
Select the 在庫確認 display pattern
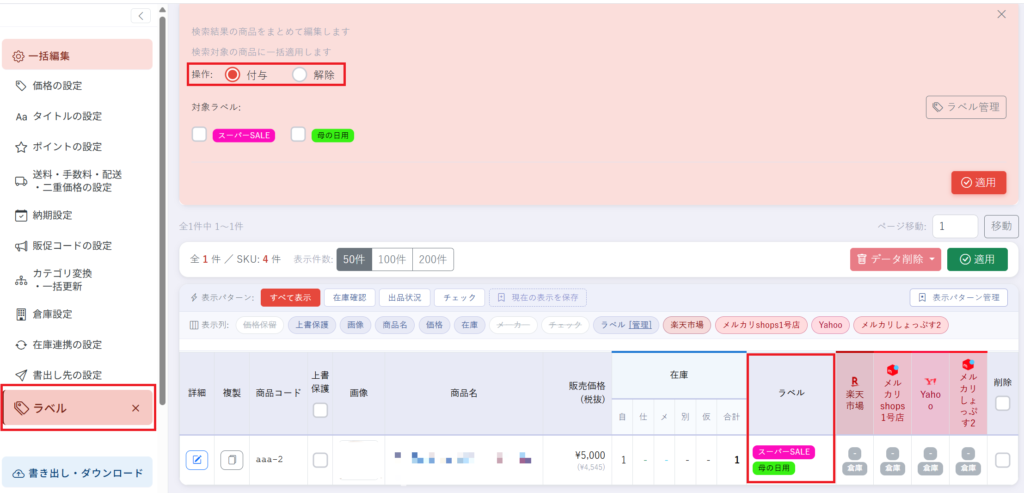pos(349,297)
